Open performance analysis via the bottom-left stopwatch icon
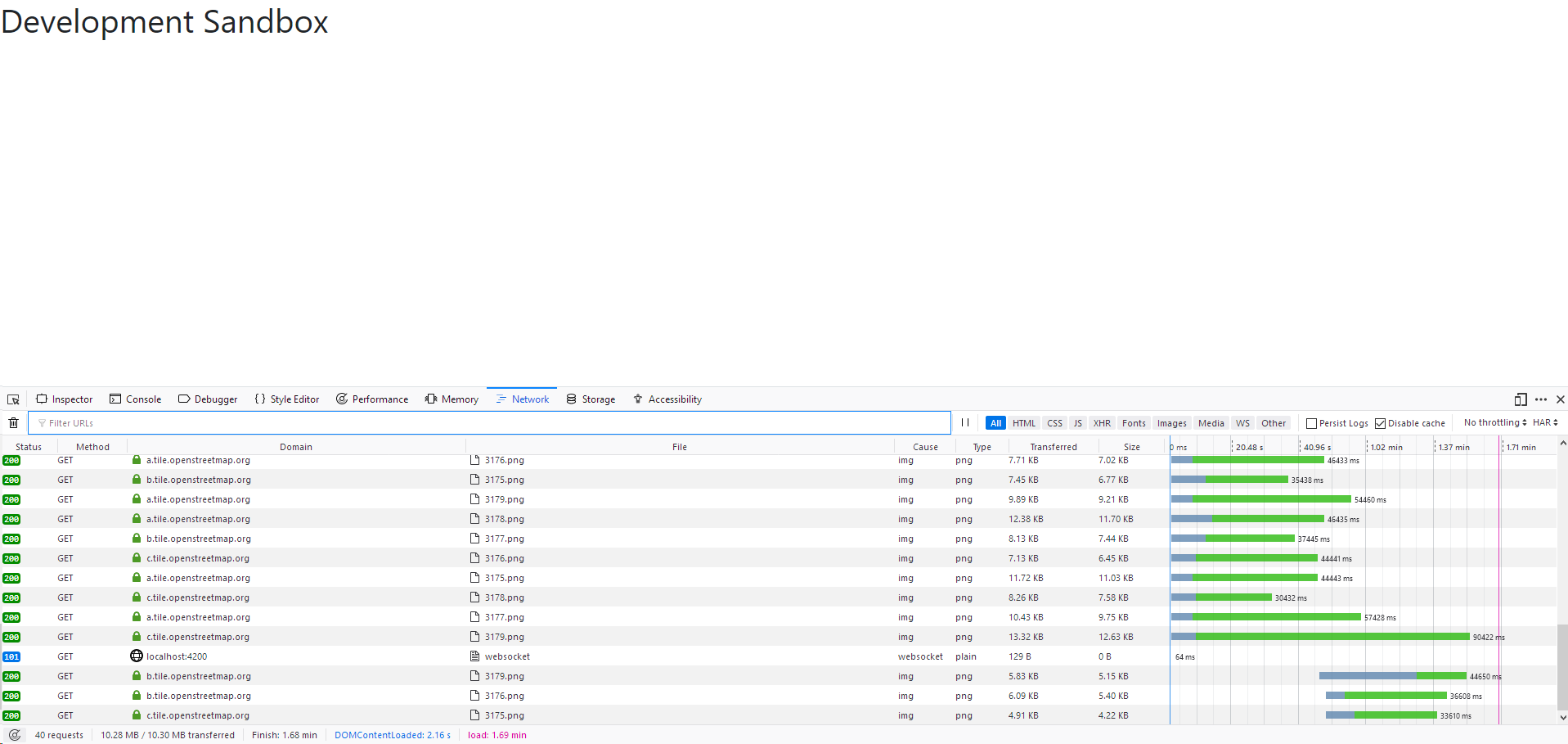 pyautogui.click(x=15, y=735)
